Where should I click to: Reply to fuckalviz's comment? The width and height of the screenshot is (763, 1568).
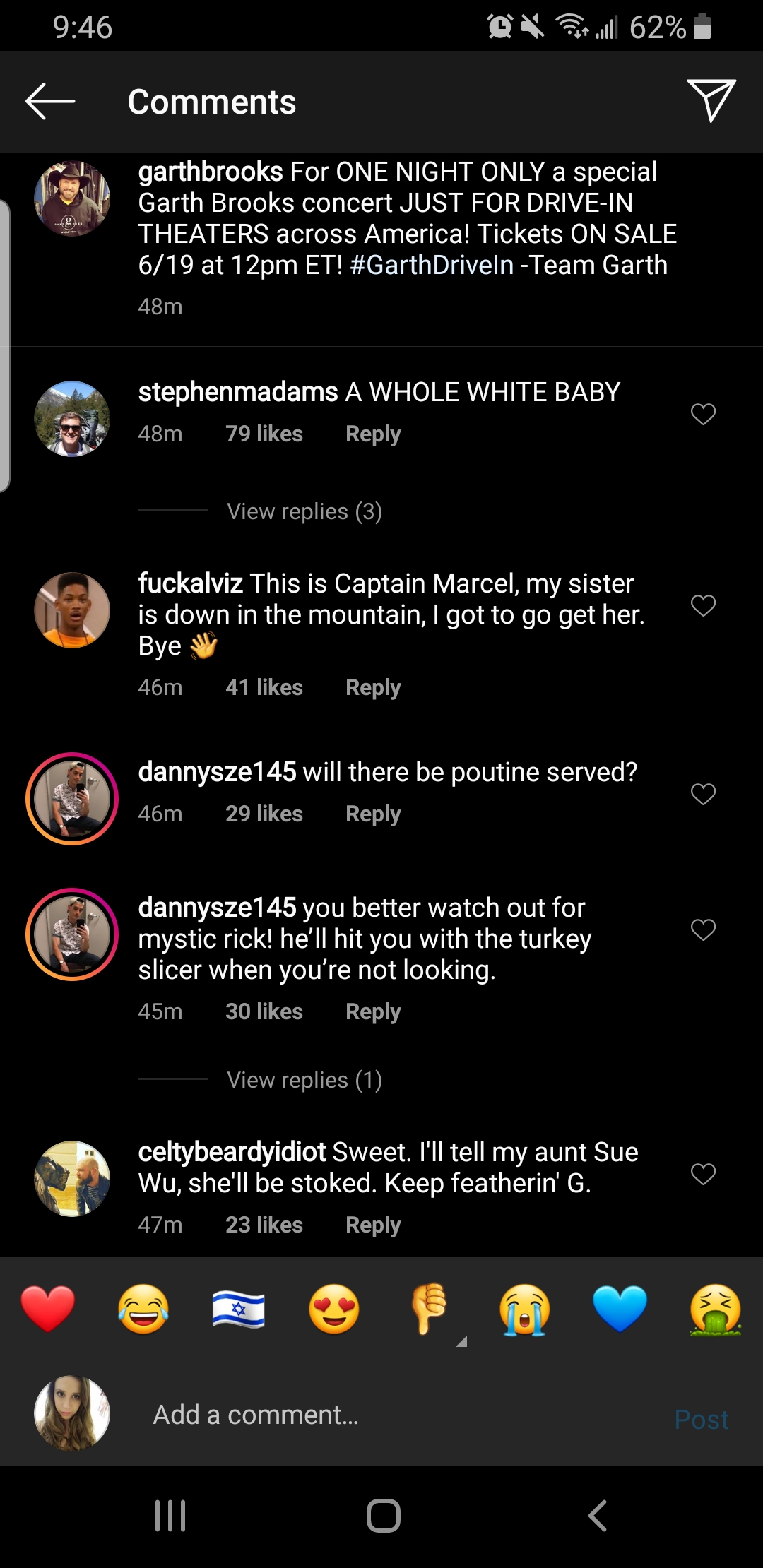[373, 687]
